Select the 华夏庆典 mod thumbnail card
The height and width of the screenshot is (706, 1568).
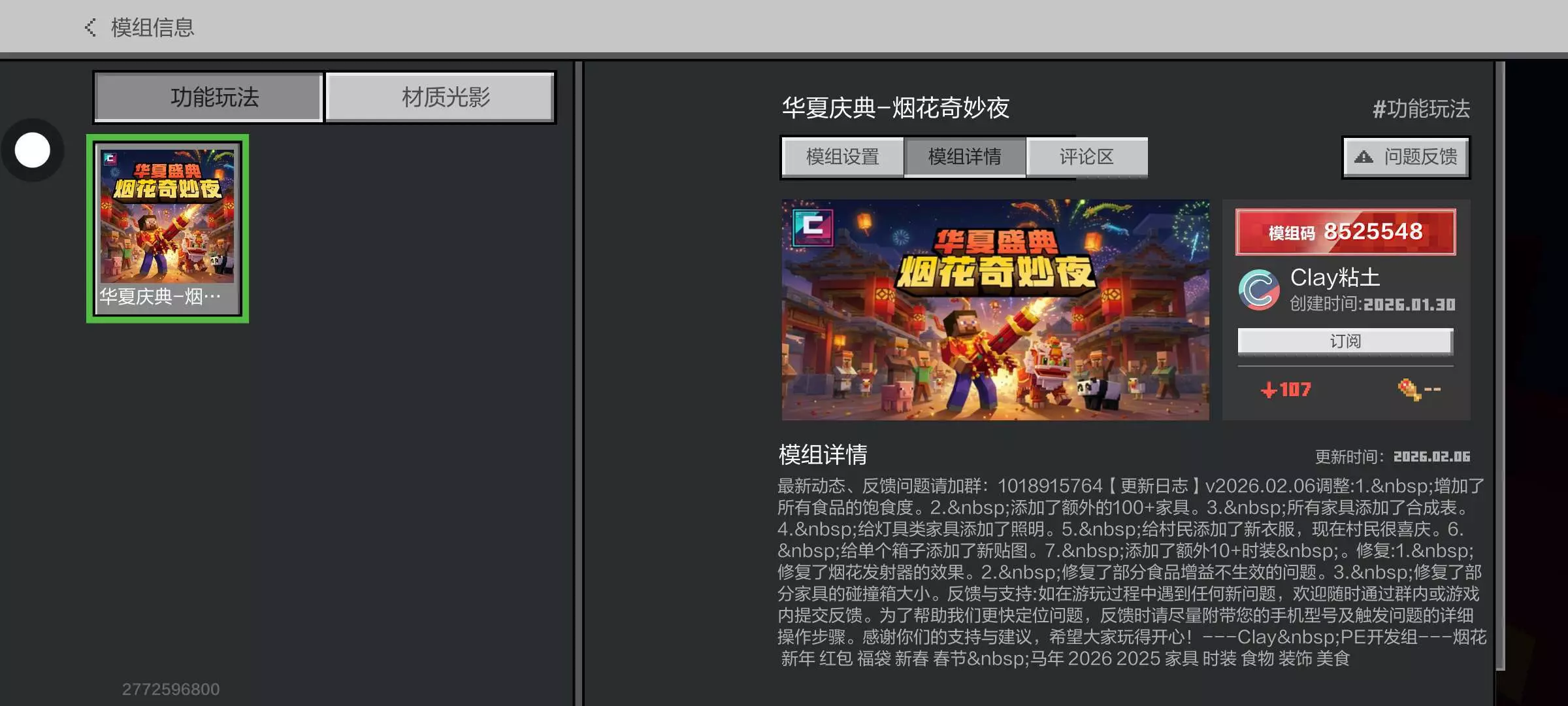tap(167, 228)
